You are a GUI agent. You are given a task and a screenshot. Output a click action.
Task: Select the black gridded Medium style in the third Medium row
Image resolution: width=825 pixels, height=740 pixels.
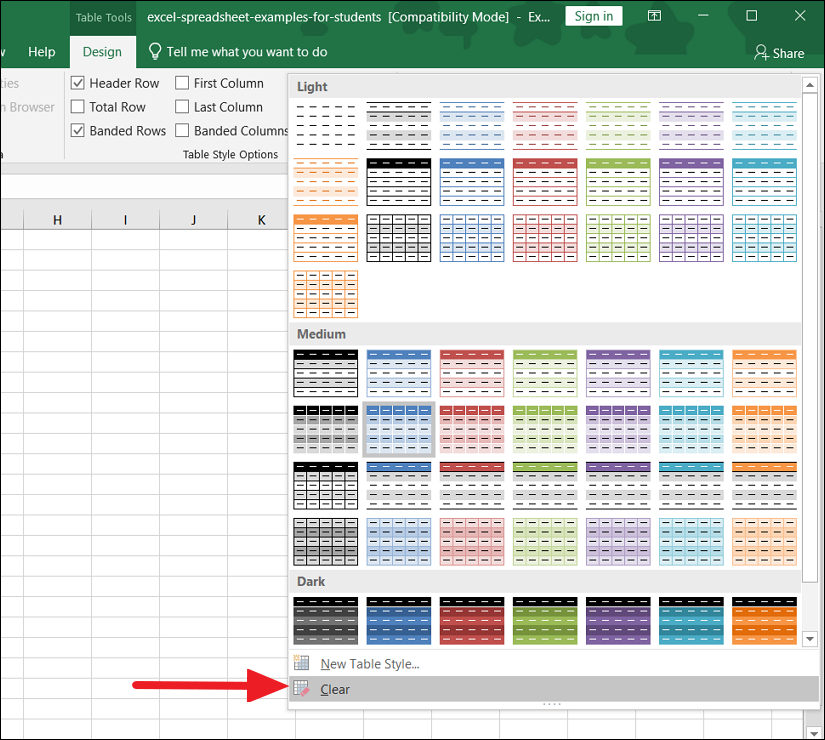326,486
